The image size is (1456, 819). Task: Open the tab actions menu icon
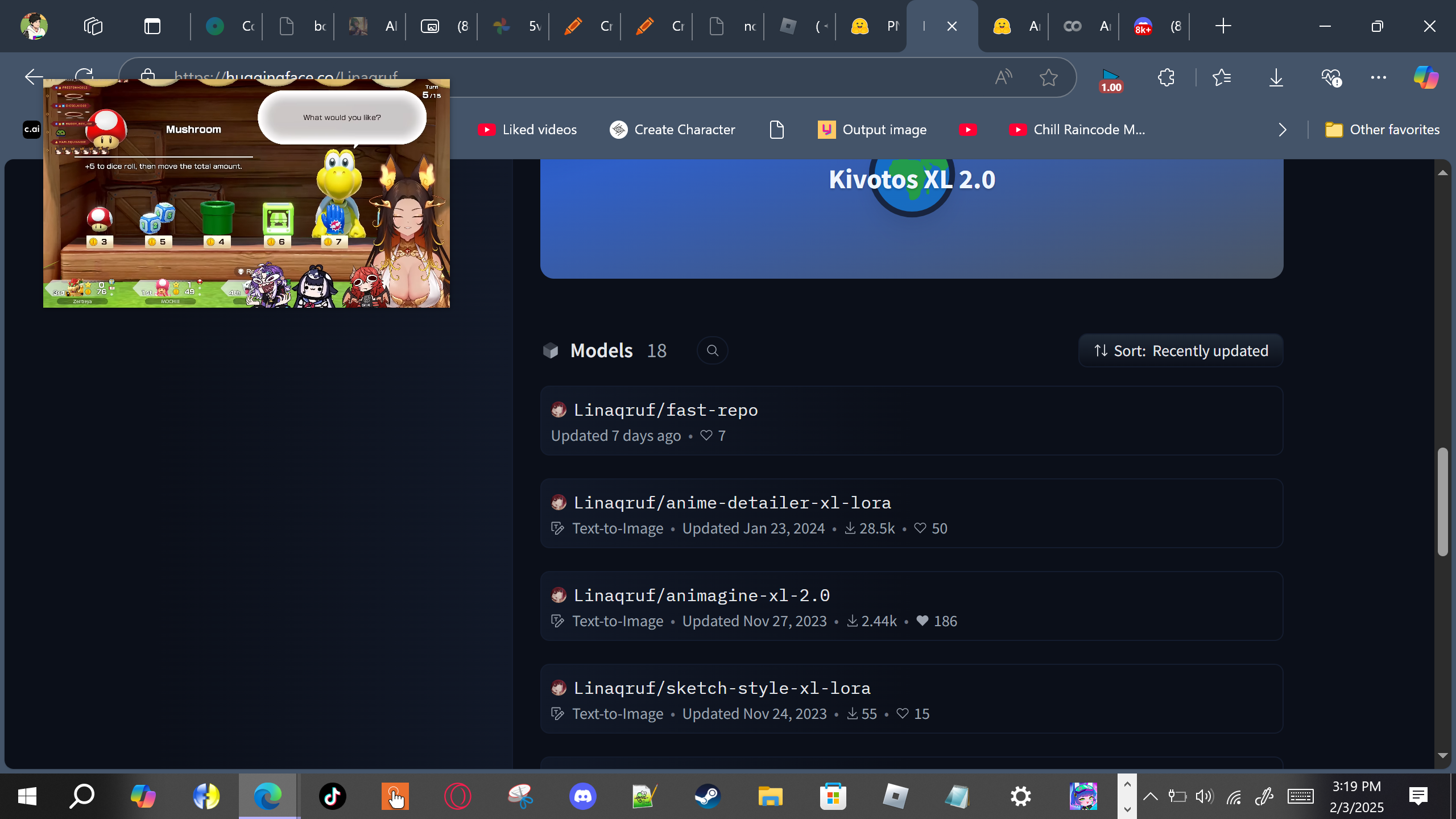coord(152,26)
